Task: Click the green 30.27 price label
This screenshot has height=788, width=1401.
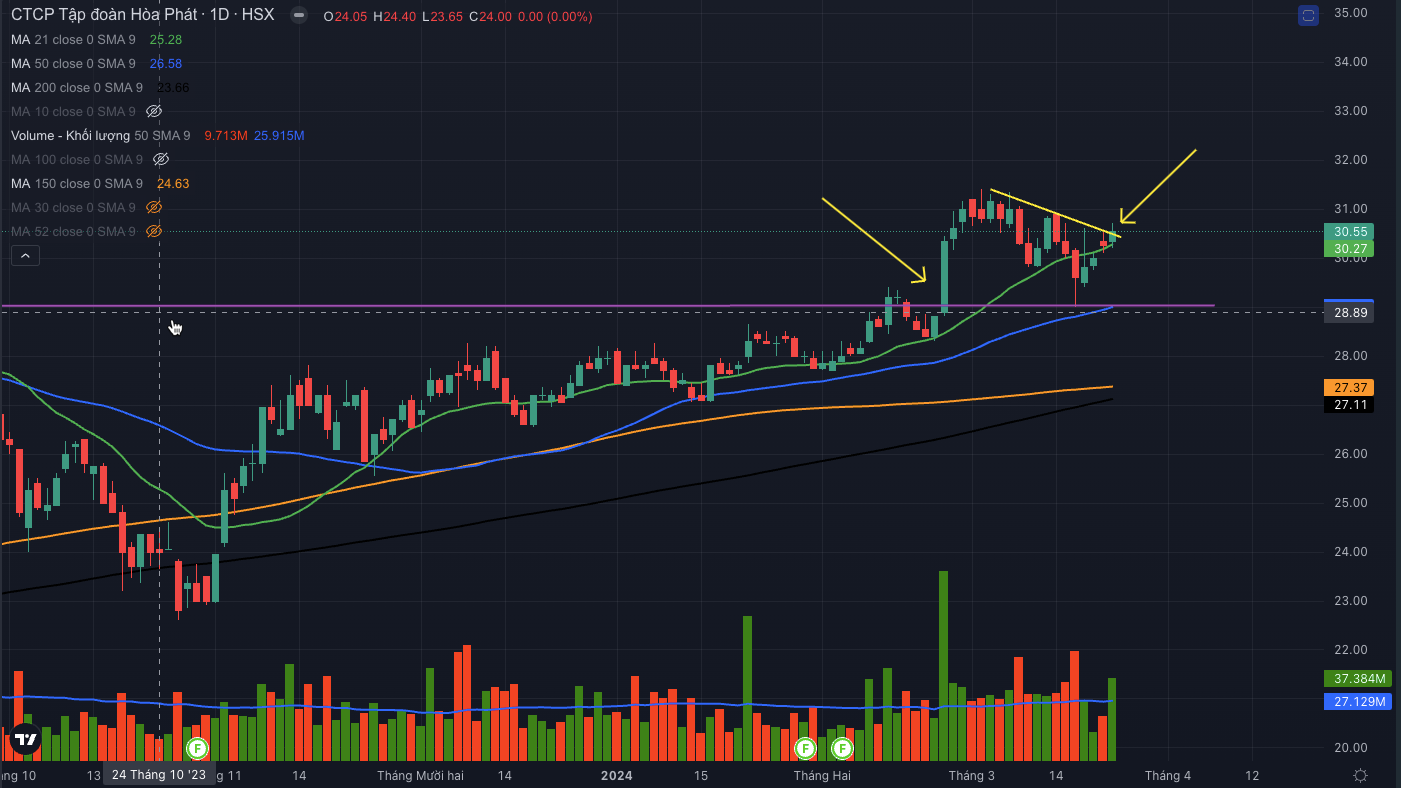Action: click(x=1347, y=248)
